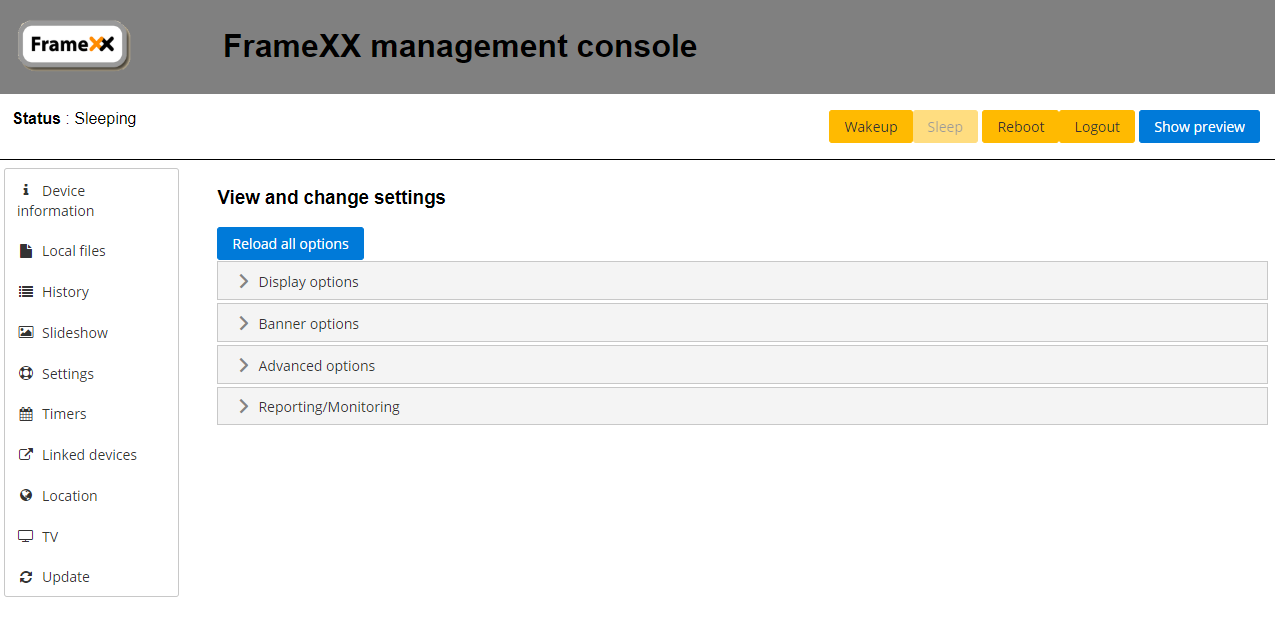Expand the Display options chevron
Viewport: 1275px width, 621px height.
(243, 281)
